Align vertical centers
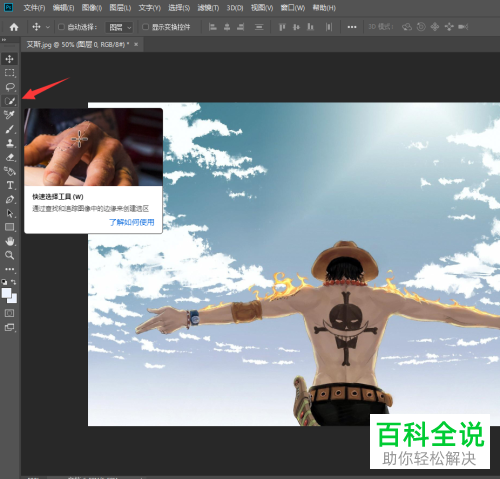 coord(296,27)
